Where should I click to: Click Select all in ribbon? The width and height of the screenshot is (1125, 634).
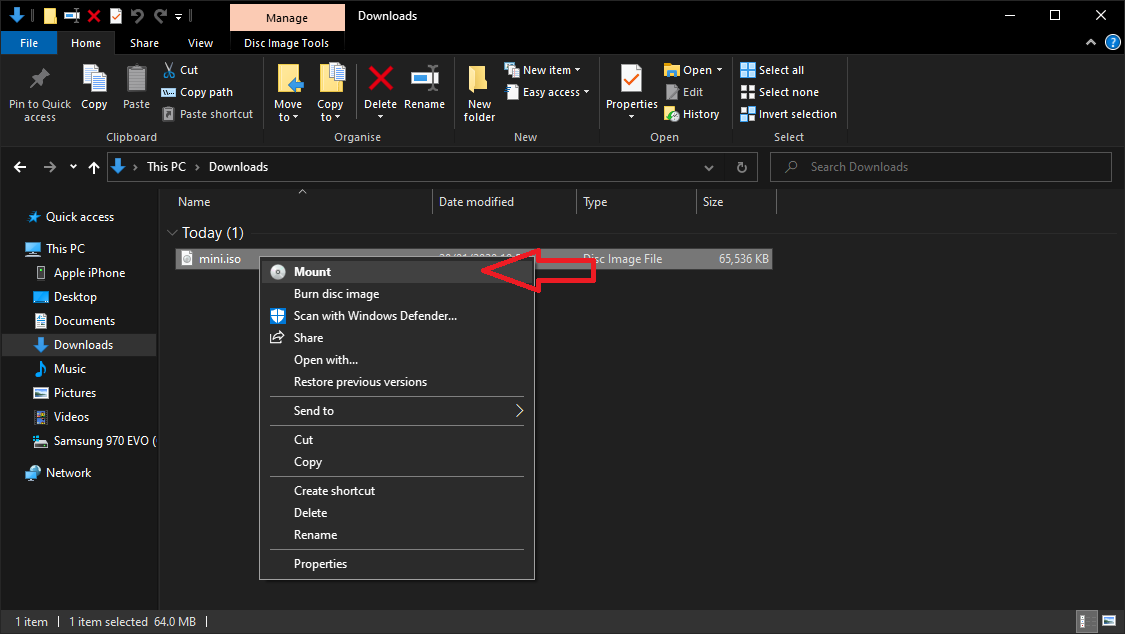click(x=772, y=70)
